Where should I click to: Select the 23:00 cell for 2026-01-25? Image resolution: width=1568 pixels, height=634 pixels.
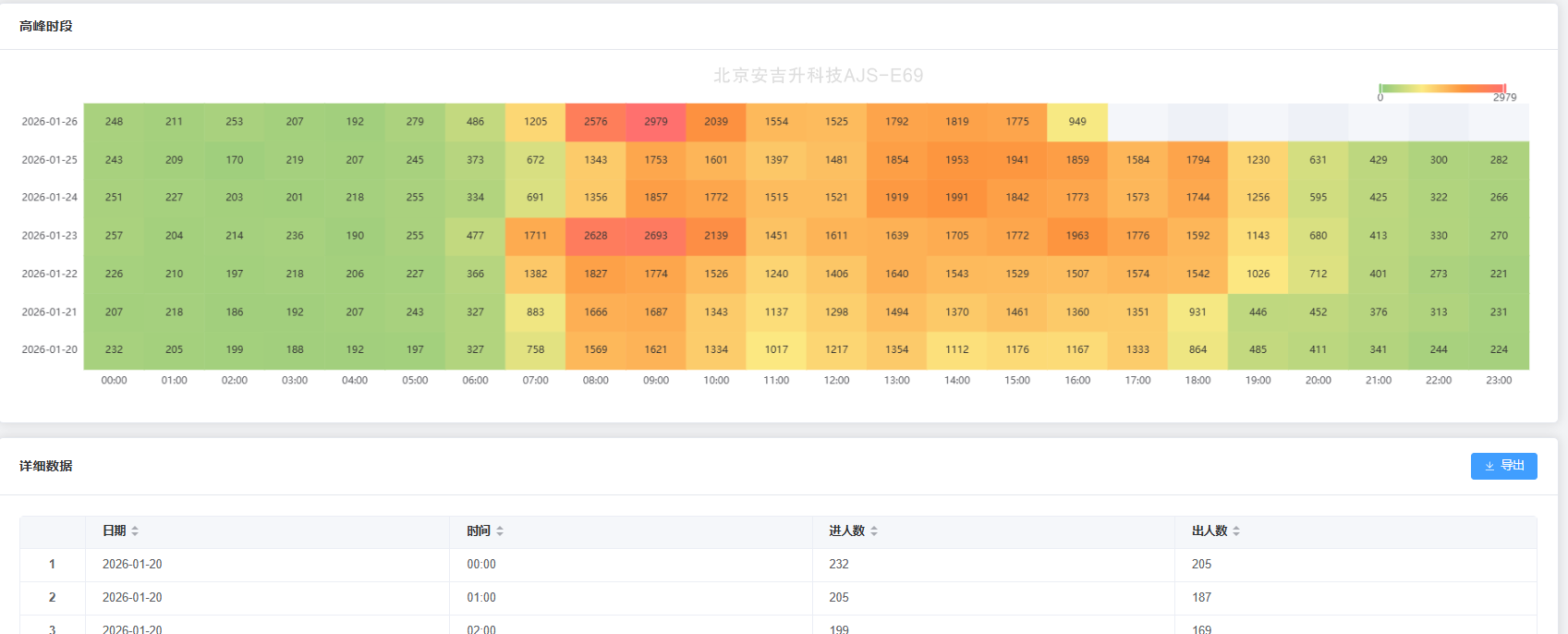point(1499,160)
